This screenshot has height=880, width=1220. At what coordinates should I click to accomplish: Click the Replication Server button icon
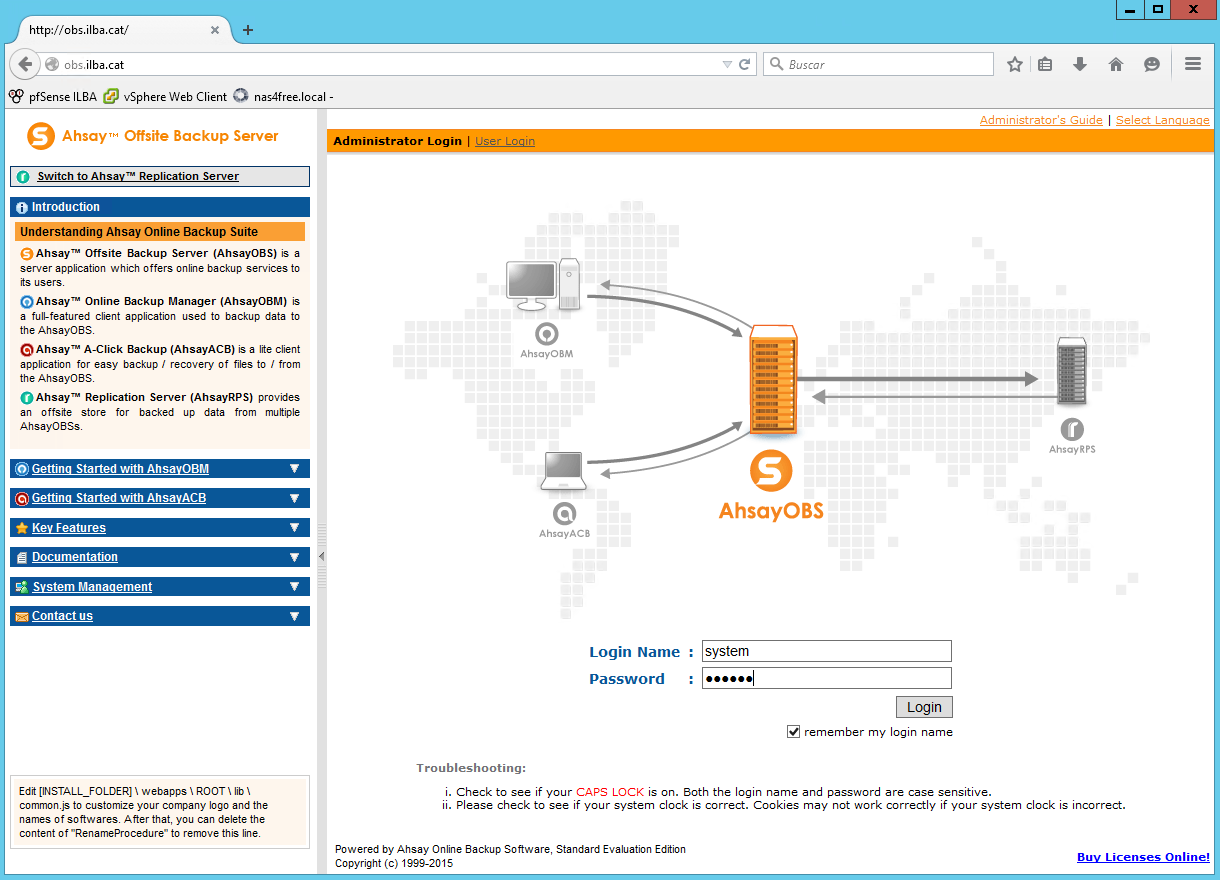coord(24,177)
